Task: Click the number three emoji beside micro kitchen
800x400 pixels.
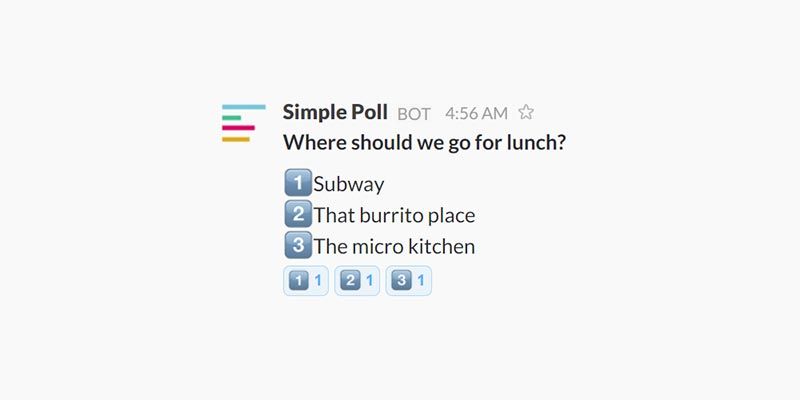Action: pos(297,245)
